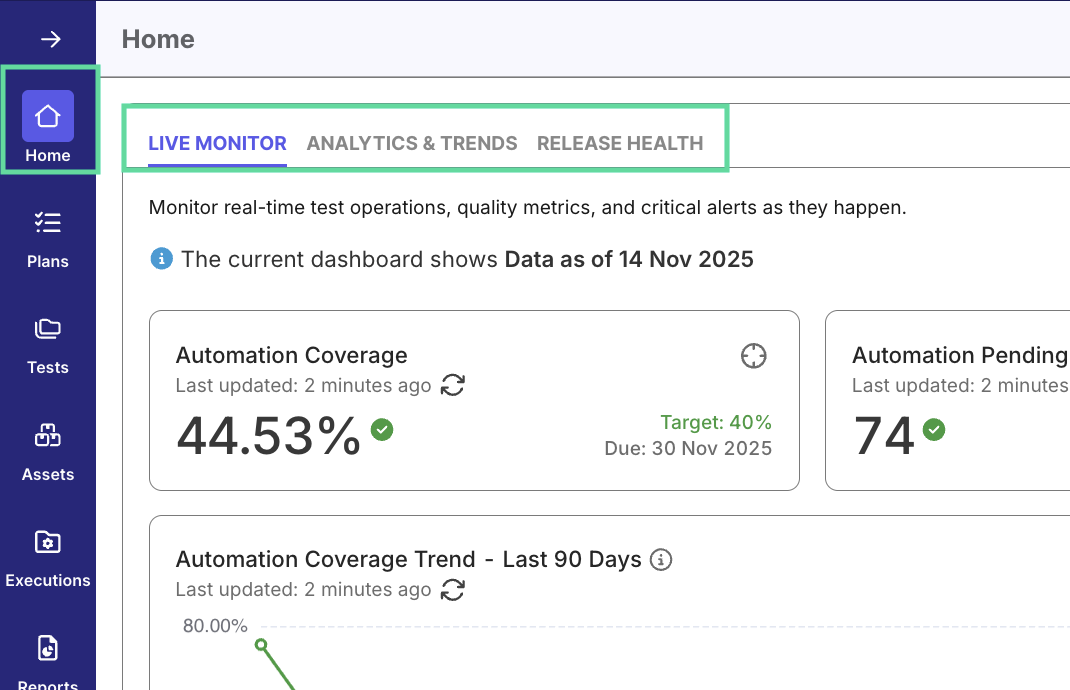Refresh the Automation Coverage Trend chart

pos(452,590)
